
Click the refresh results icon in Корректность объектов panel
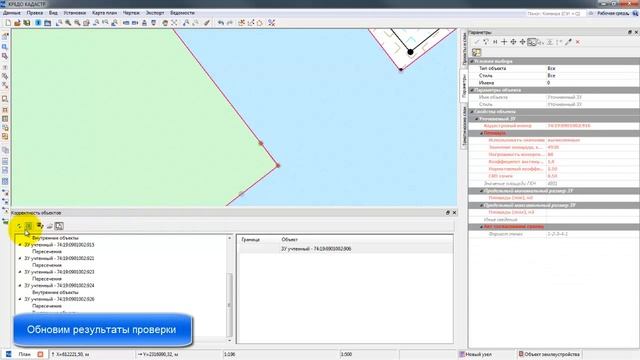[19, 226]
